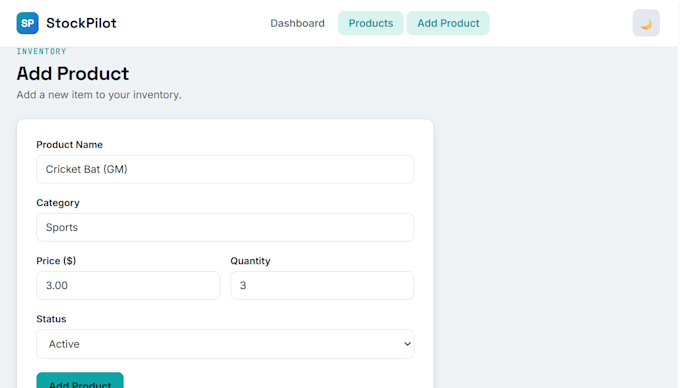The height and width of the screenshot is (388, 680).
Task: Click the INVENTORY breadcrumb label
Action: pyautogui.click(x=41, y=51)
